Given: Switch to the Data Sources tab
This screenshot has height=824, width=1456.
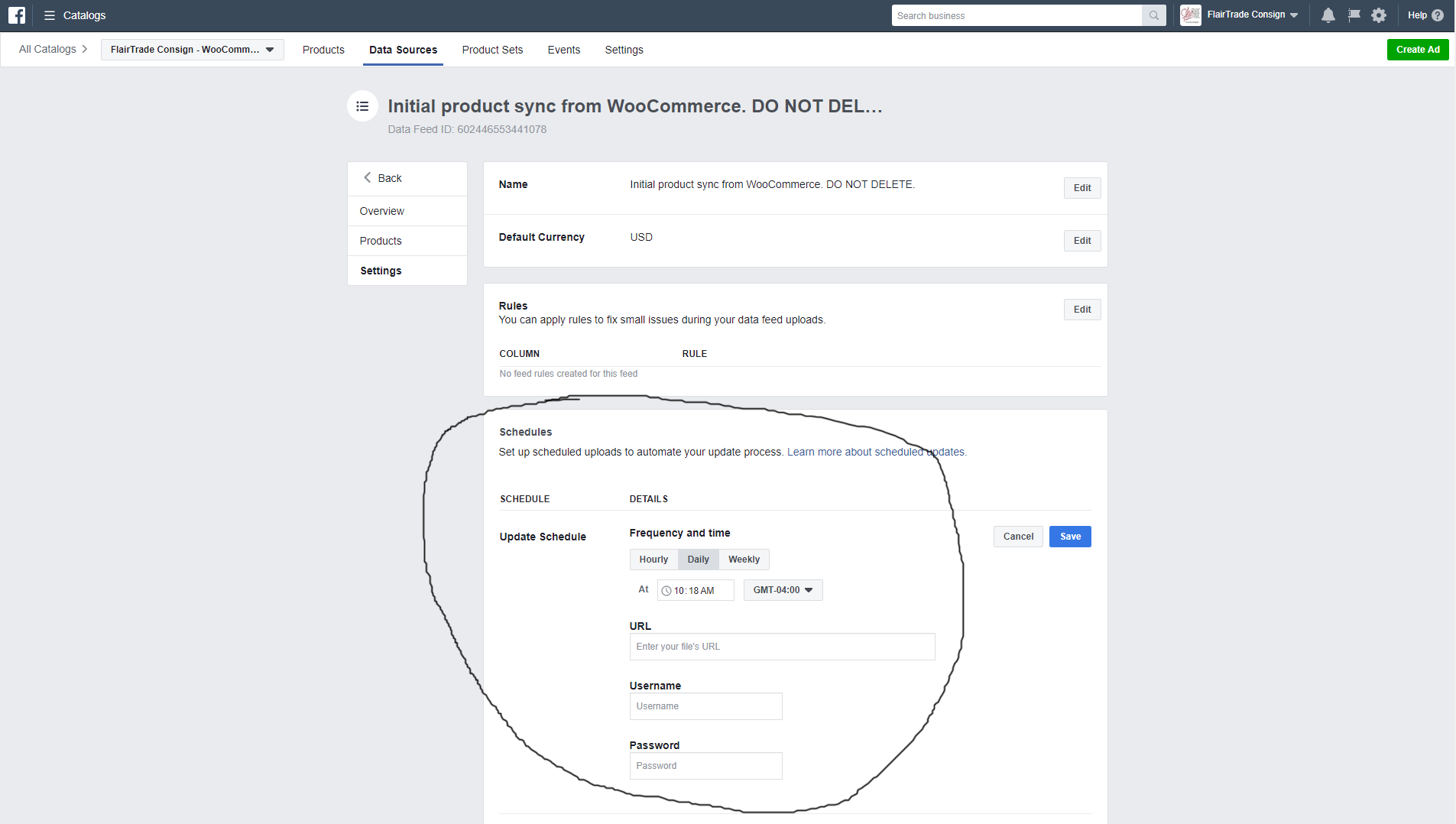Looking at the screenshot, I should [404, 50].
